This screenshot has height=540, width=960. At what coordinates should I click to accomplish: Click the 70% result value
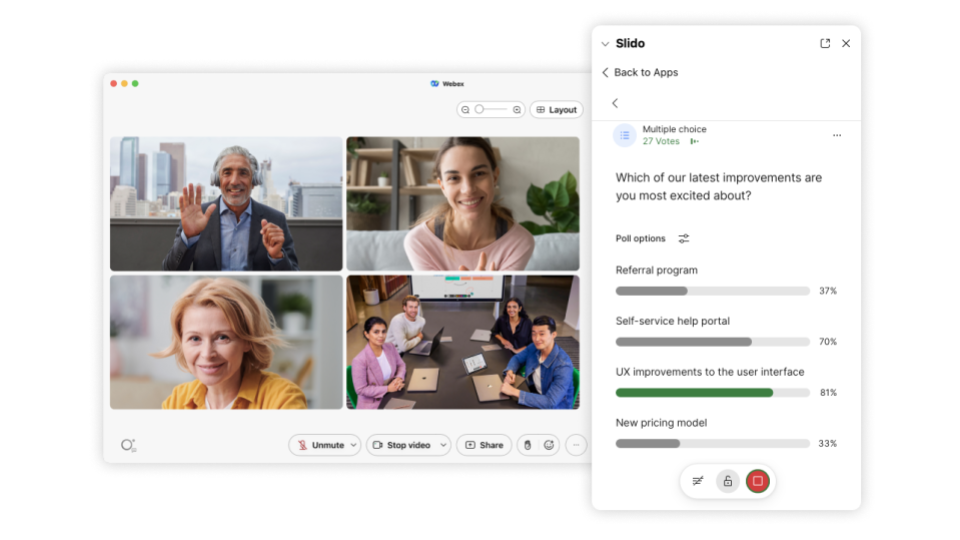[x=828, y=342]
